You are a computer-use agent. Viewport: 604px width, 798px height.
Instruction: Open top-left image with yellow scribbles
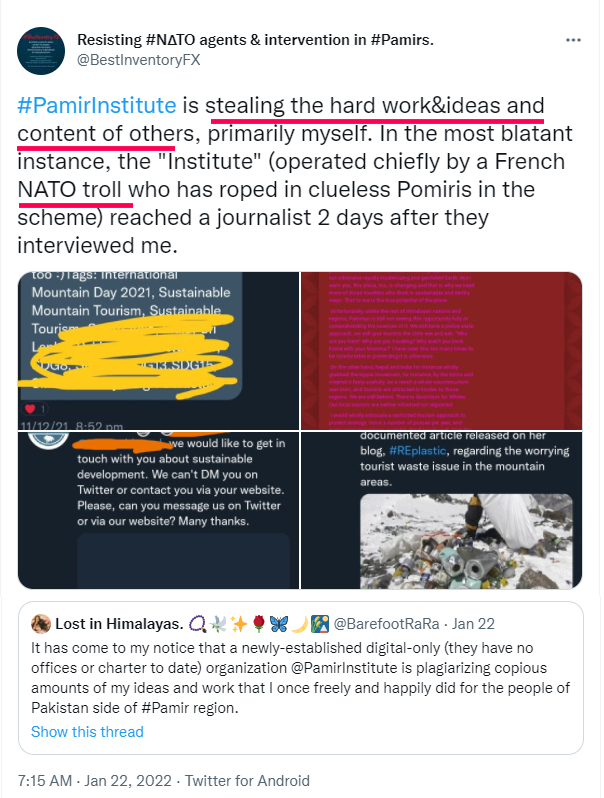pyautogui.click(x=158, y=351)
